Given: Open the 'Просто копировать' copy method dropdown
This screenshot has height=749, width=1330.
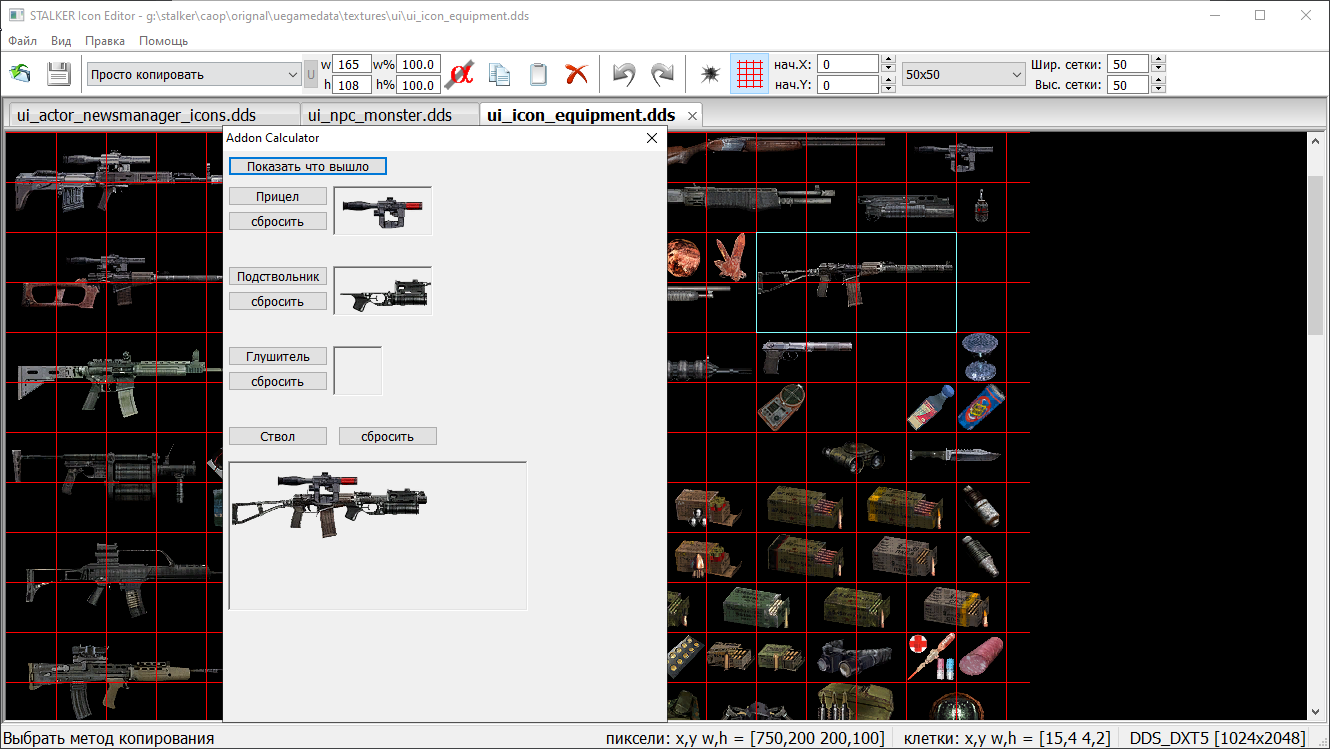Looking at the screenshot, I should click(x=194, y=74).
